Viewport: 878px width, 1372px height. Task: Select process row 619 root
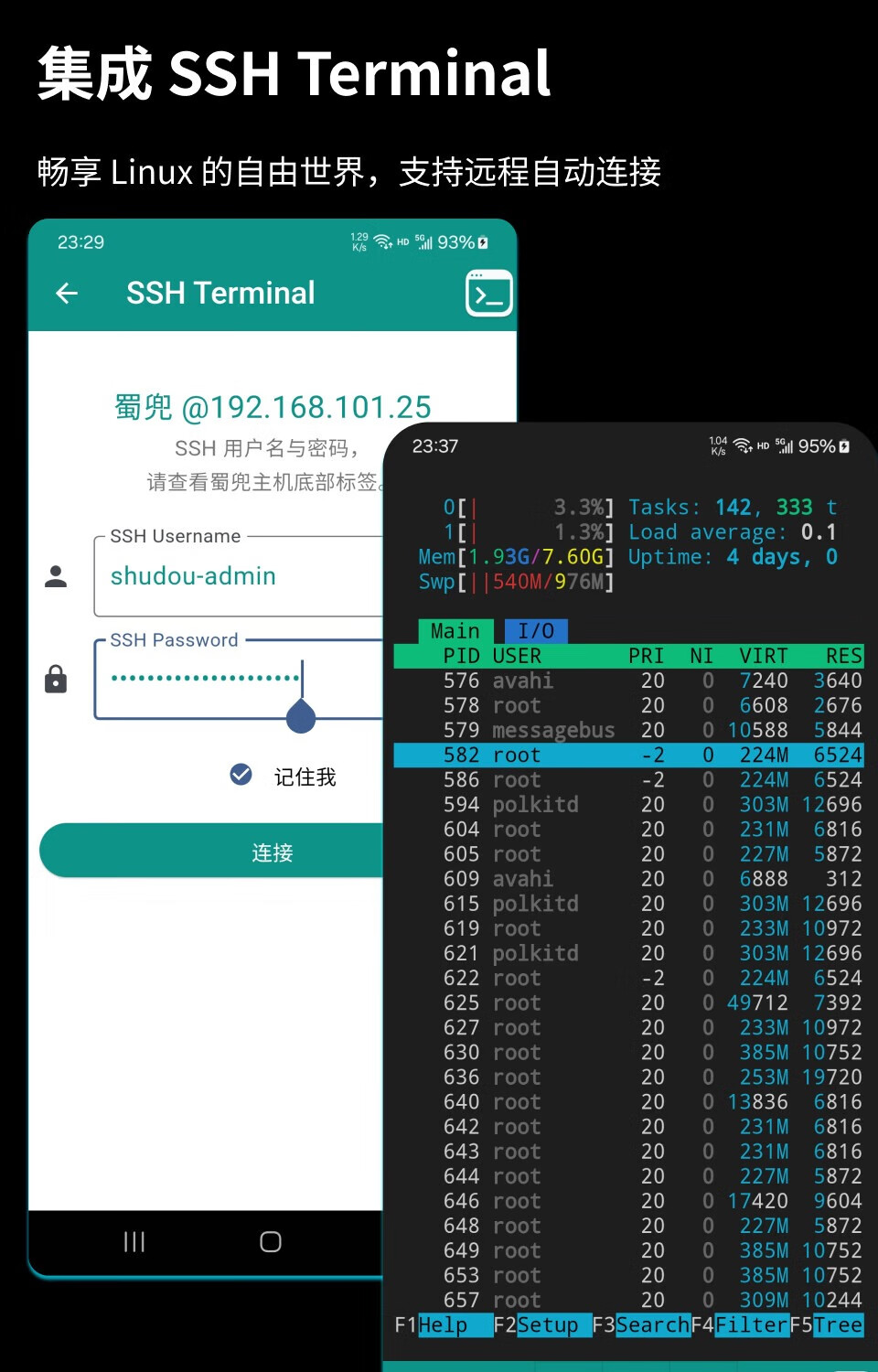point(628,927)
